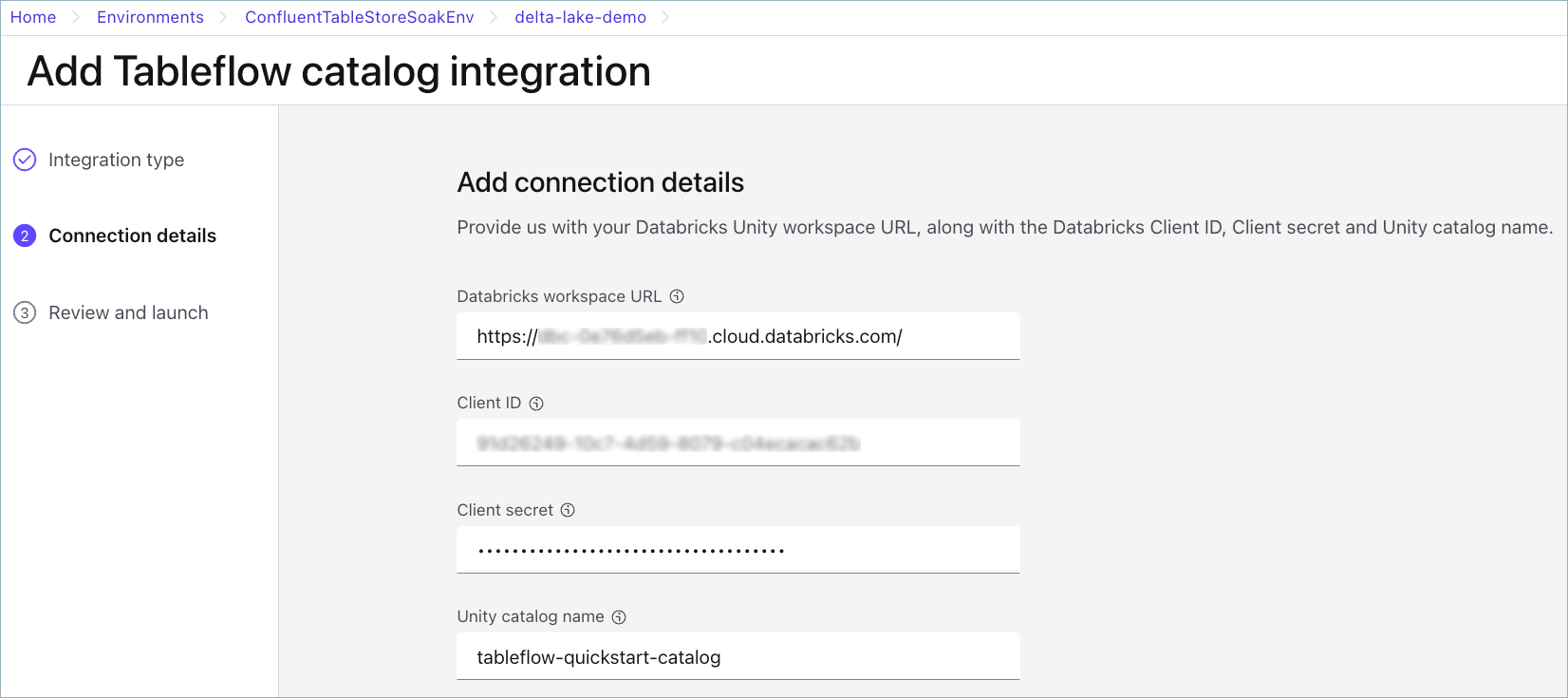1568x698 pixels.
Task: Click the chevron between Home and Environments
Action: click(x=76, y=17)
